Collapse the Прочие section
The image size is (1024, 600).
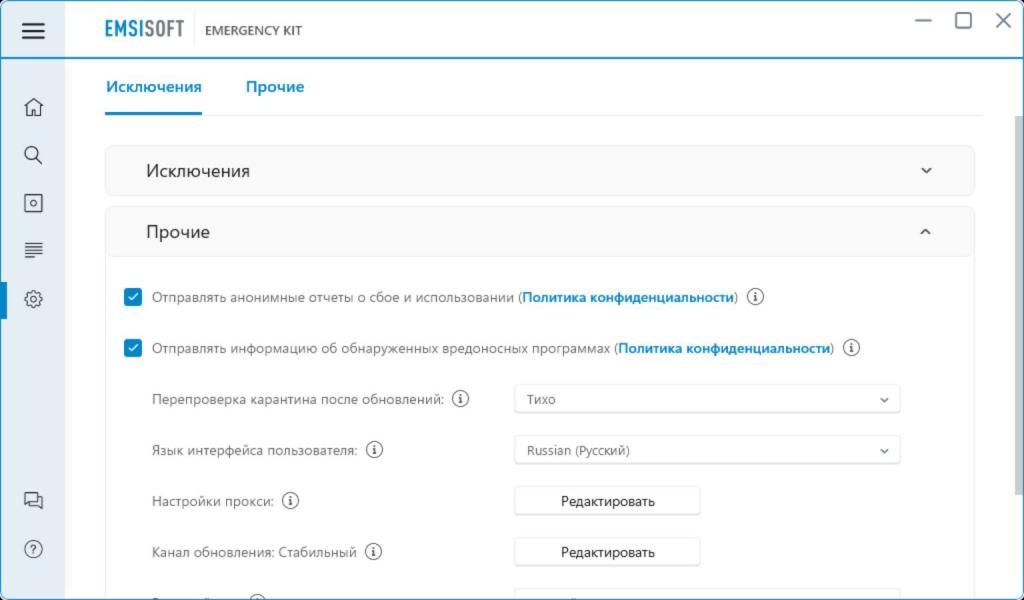925,232
